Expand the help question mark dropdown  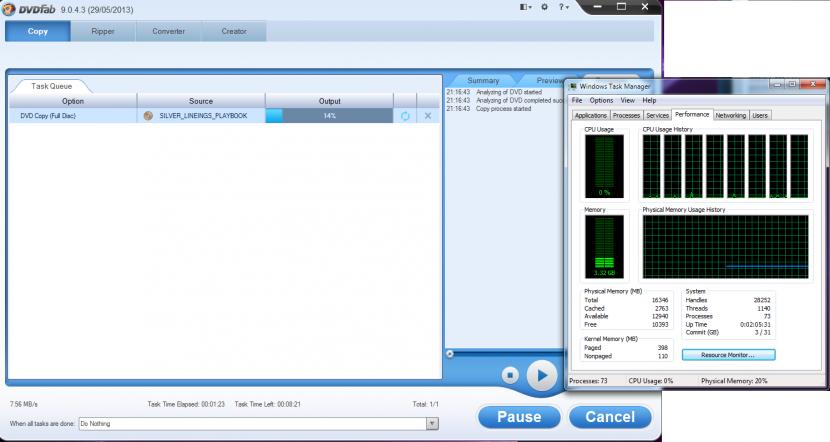565,7
